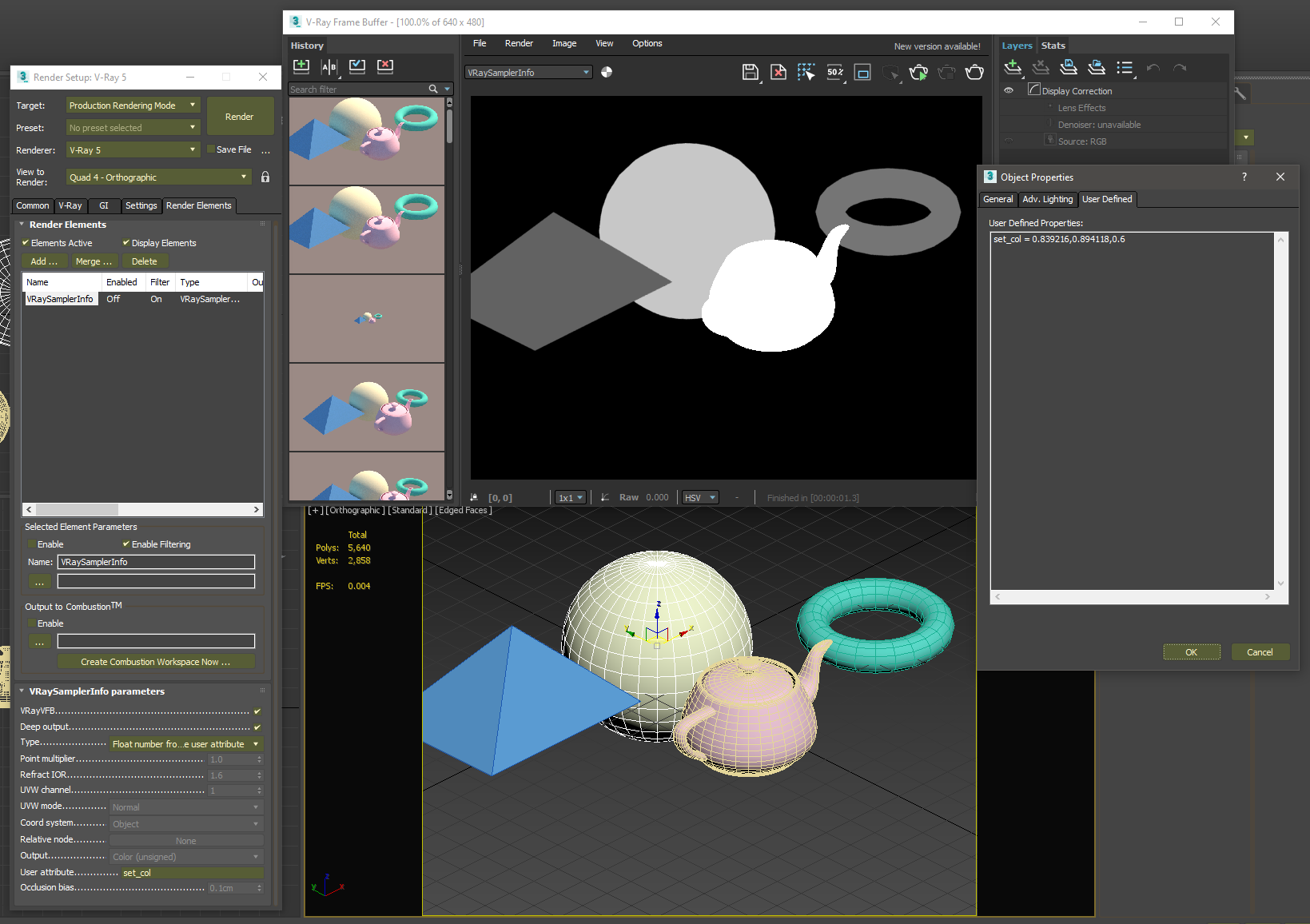Cancel the Object Properties dialog
Screen dimensions: 1310x924
pyautogui.click(x=1260, y=652)
